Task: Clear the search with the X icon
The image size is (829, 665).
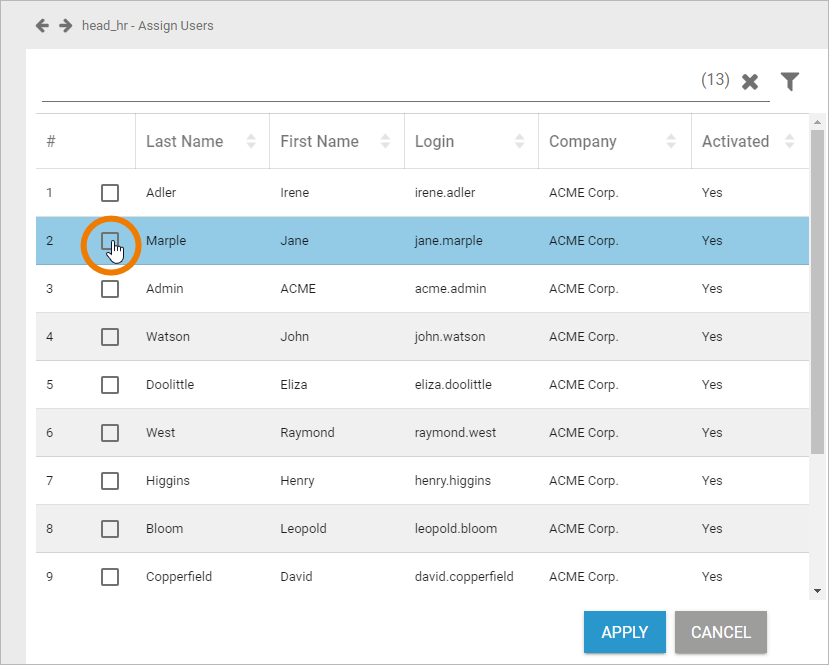Action: [x=750, y=82]
